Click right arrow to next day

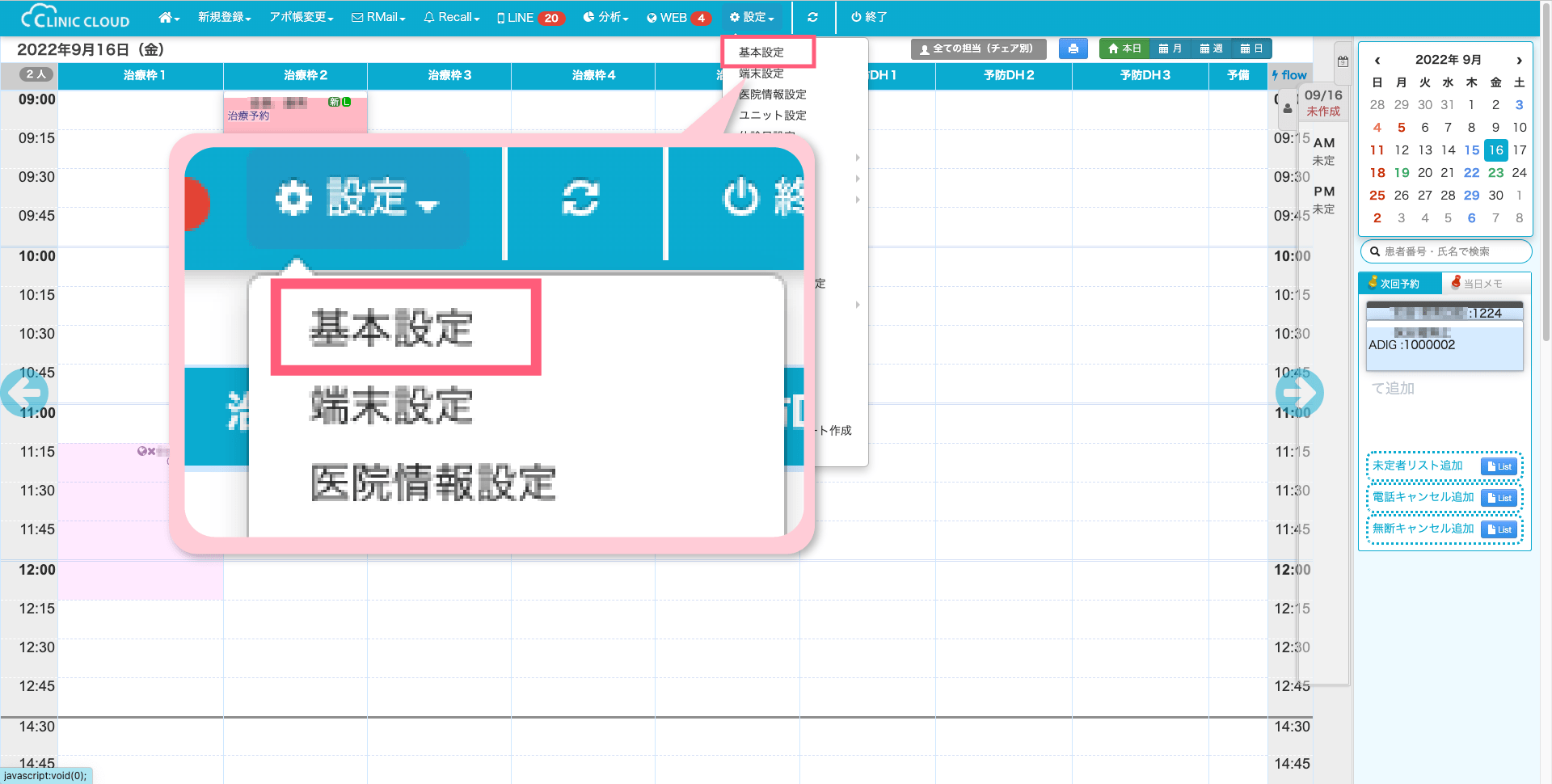coord(1299,393)
